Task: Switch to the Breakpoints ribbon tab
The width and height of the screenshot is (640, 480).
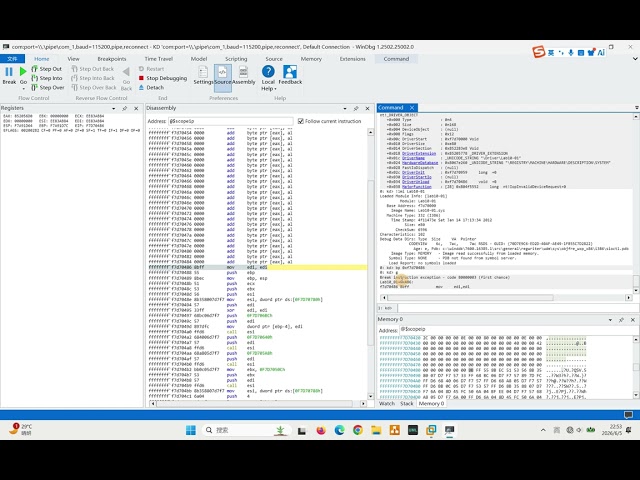Action: click(112, 59)
